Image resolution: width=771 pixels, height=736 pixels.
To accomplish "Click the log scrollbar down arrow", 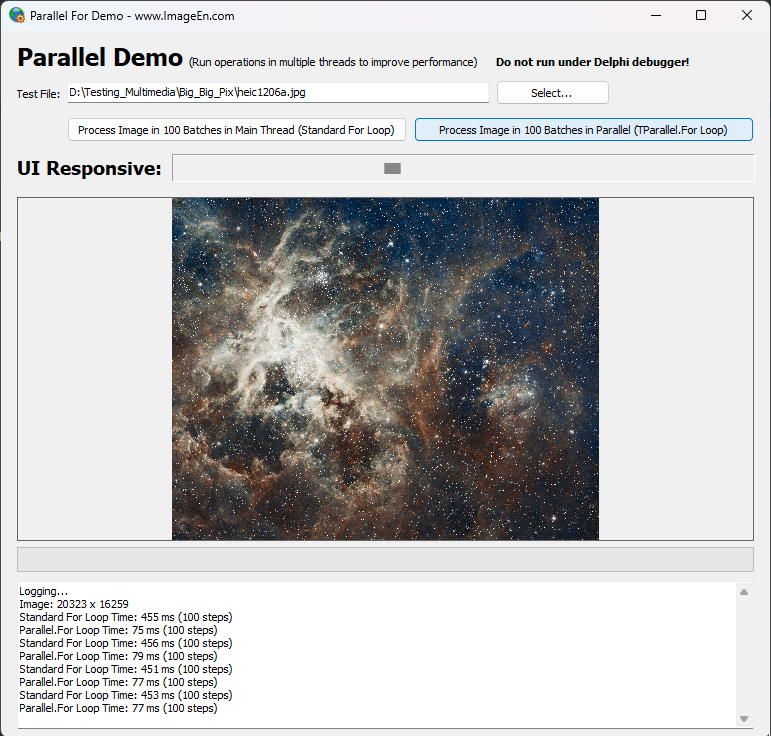I will point(744,719).
